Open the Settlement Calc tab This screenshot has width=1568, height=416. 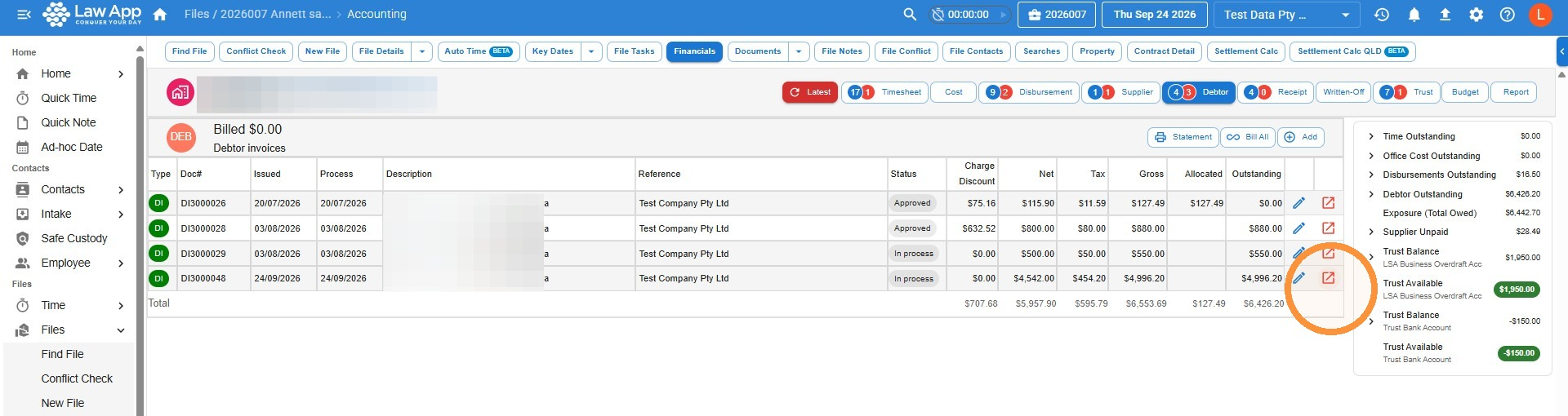[x=1246, y=51]
